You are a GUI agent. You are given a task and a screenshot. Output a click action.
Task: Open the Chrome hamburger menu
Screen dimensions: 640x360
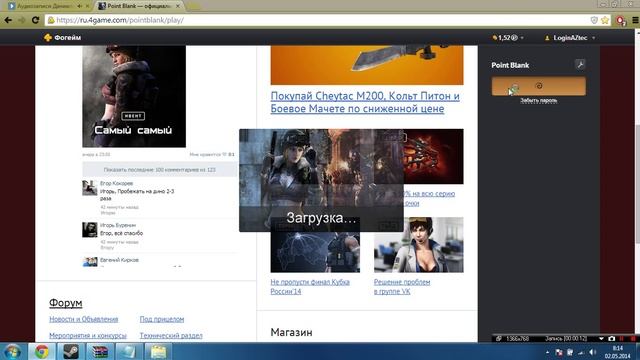636,20
